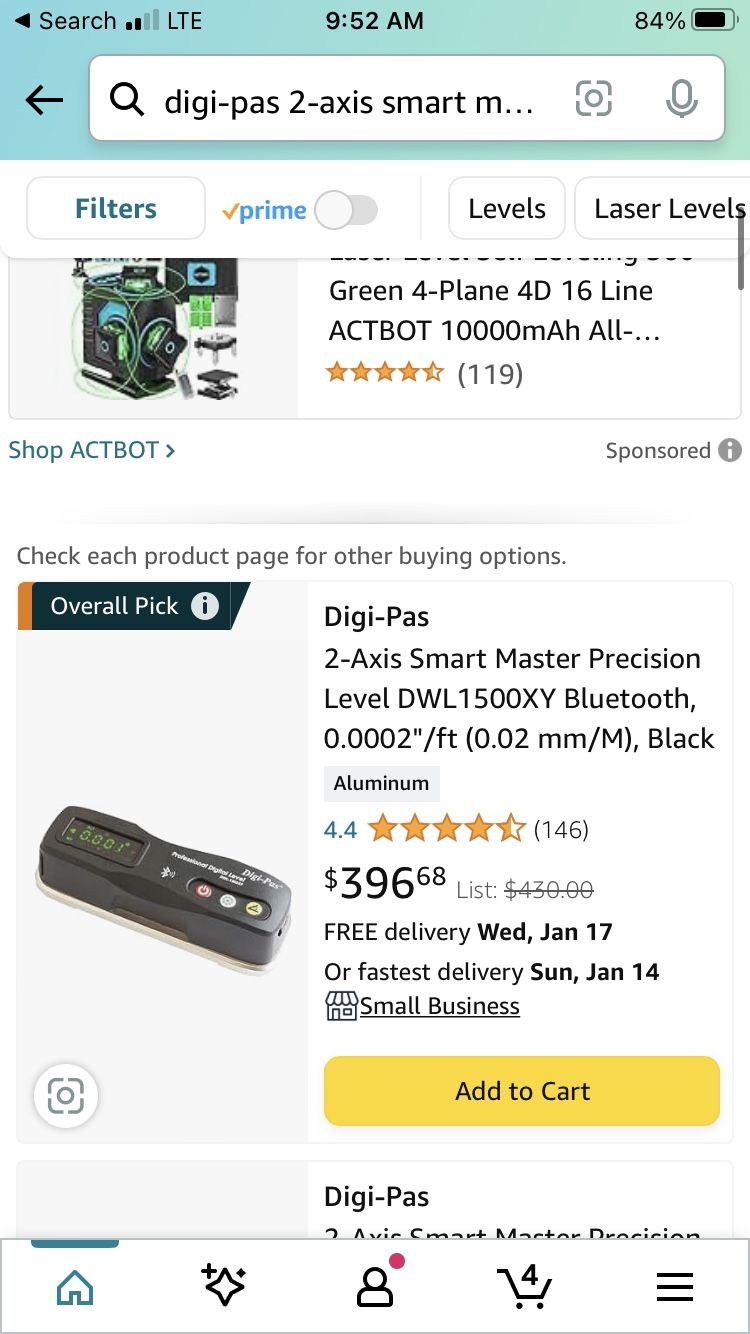750x1334 pixels.
Task: Open the Filters panel
Action: pos(116,209)
